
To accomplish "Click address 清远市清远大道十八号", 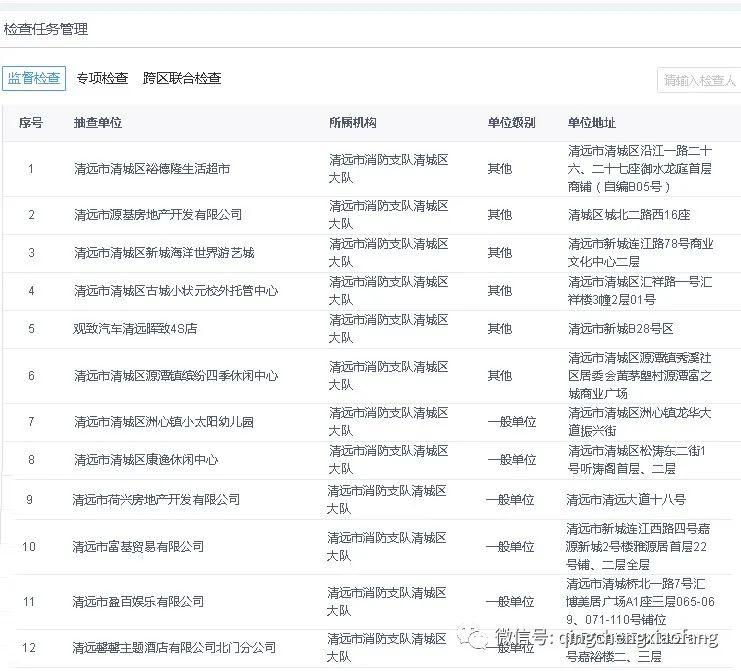I will coord(626,499).
